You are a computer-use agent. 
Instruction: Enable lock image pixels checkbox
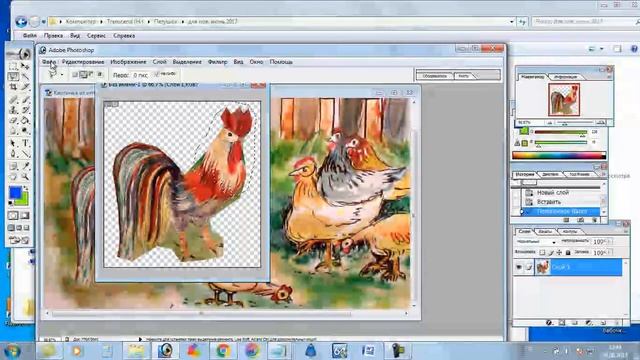(x=551, y=253)
